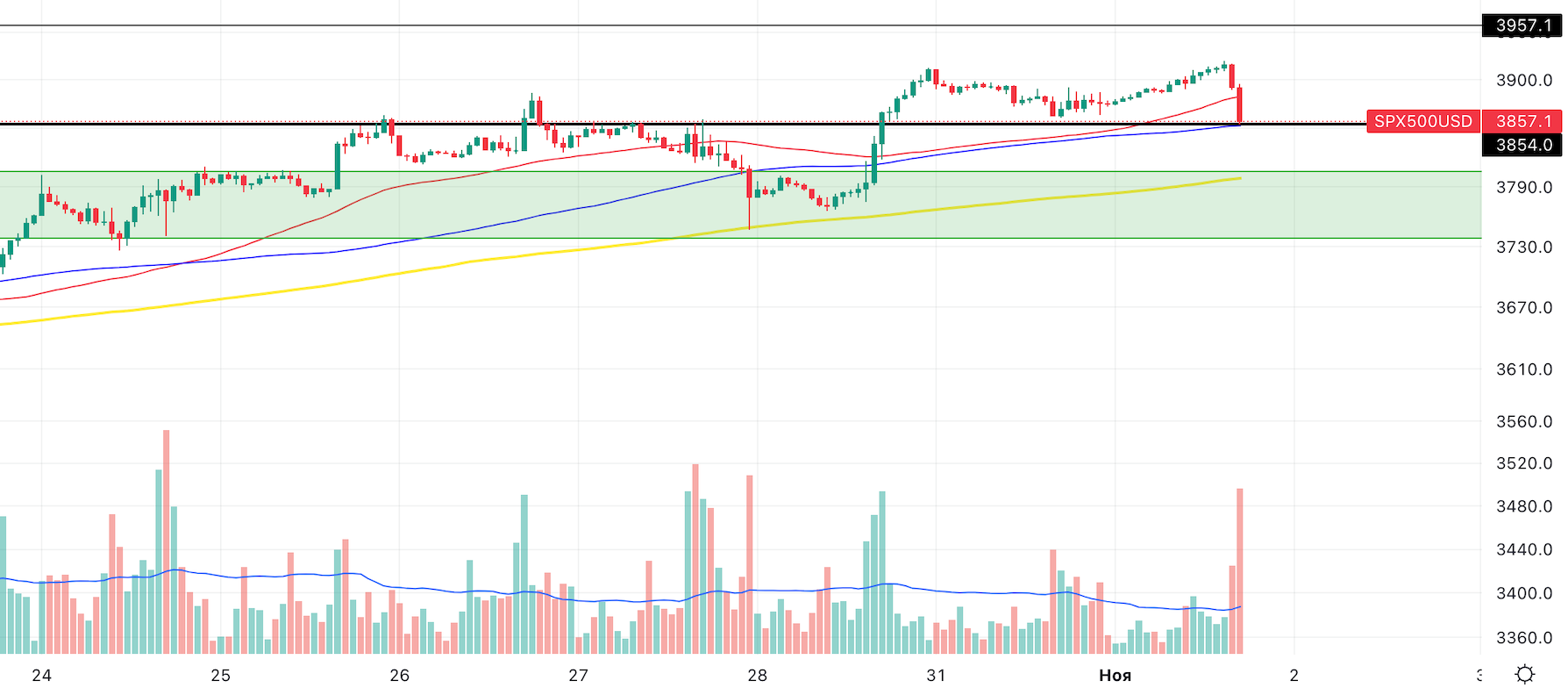The width and height of the screenshot is (1568, 688).
Task: Click the 3900.0 price axis value
Action: (x=1524, y=80)
